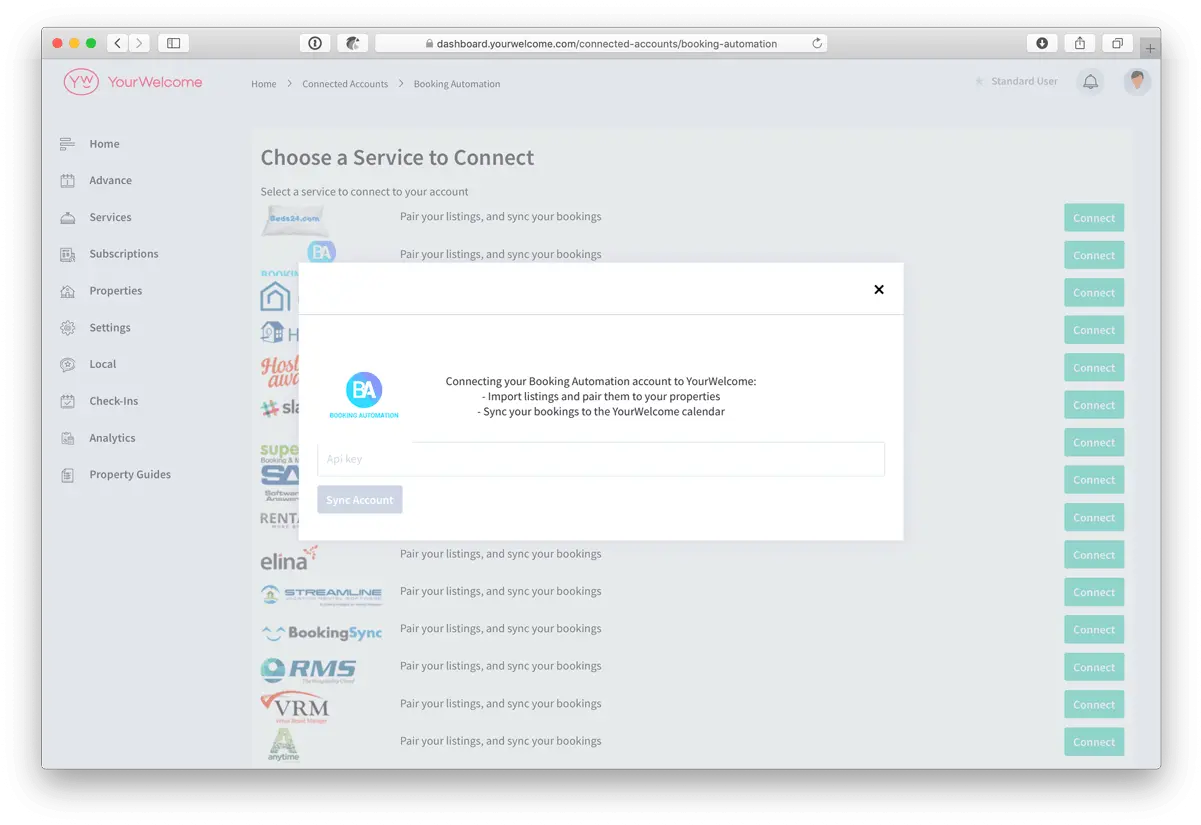1201x825 pixels.
Task: Click the Properties house icon in the sidebar
Action: 67,291
